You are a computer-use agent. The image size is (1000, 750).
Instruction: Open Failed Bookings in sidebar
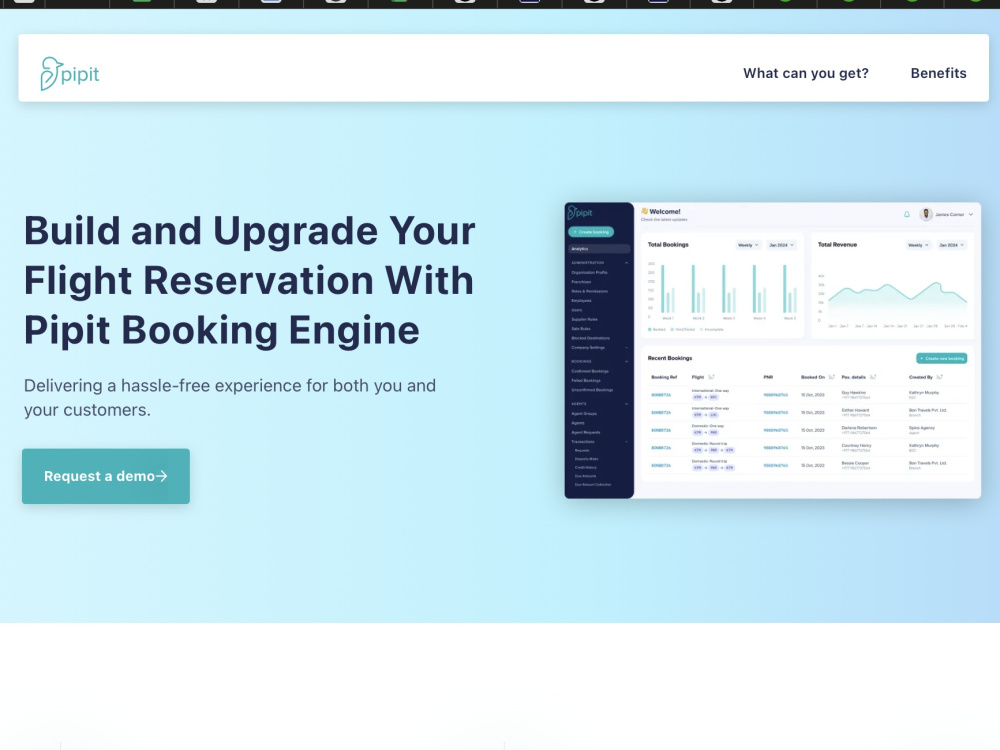coord(586,381)
